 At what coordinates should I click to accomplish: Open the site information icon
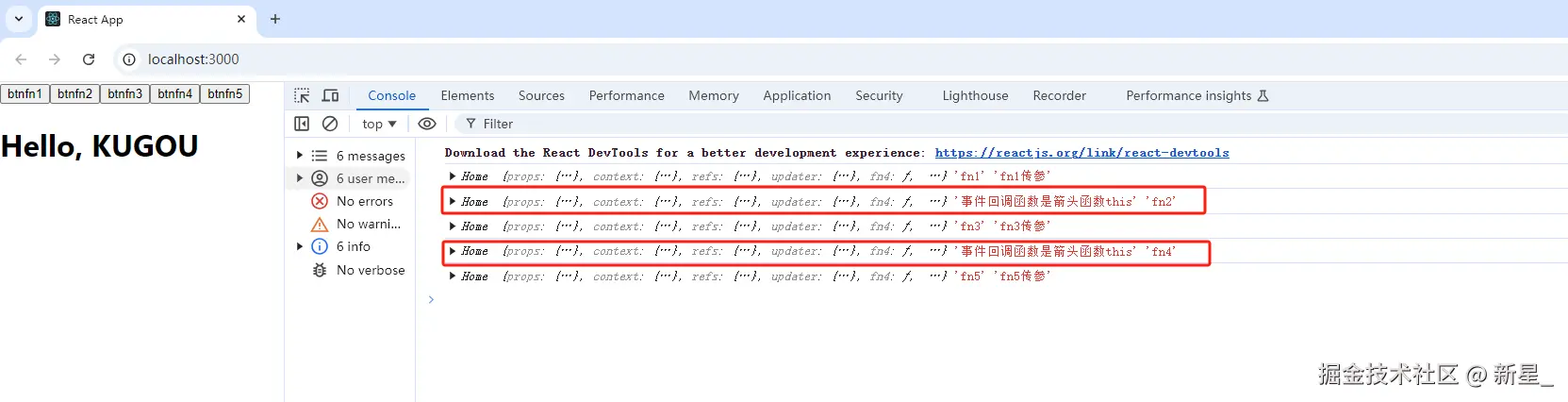(129, 59)
